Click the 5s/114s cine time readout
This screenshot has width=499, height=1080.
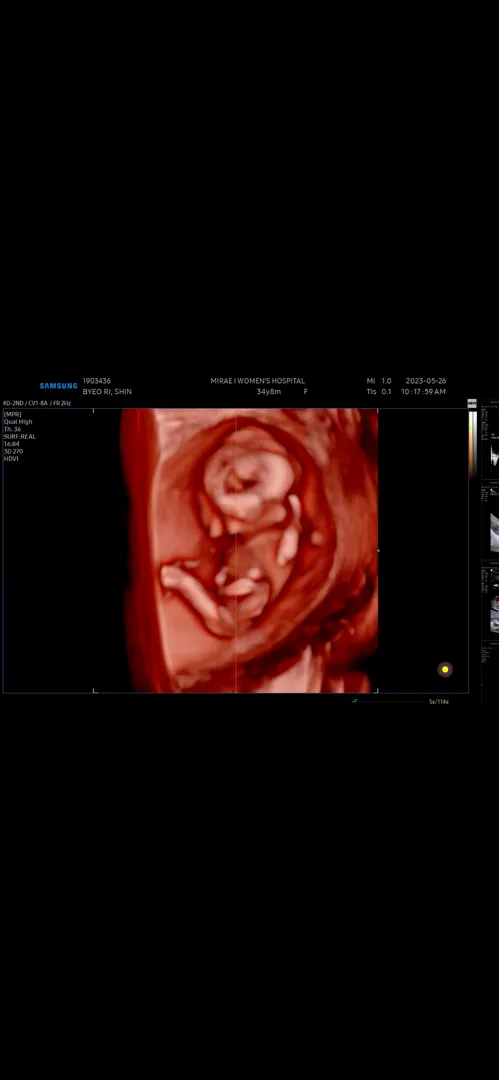tap(439, 702)
